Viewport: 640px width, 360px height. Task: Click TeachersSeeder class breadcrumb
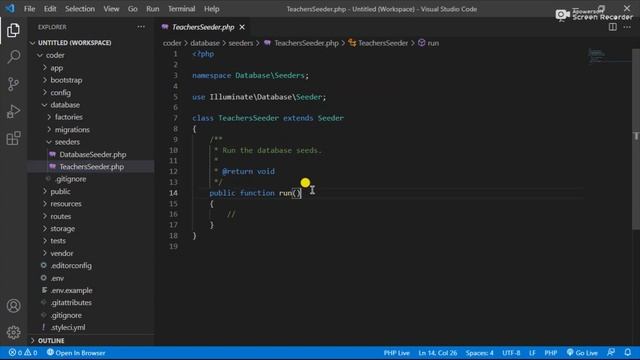(x=378, y=43)
